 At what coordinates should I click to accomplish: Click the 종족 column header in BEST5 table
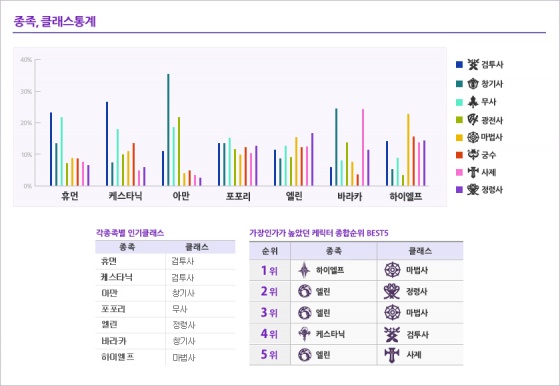pos(334,251)
